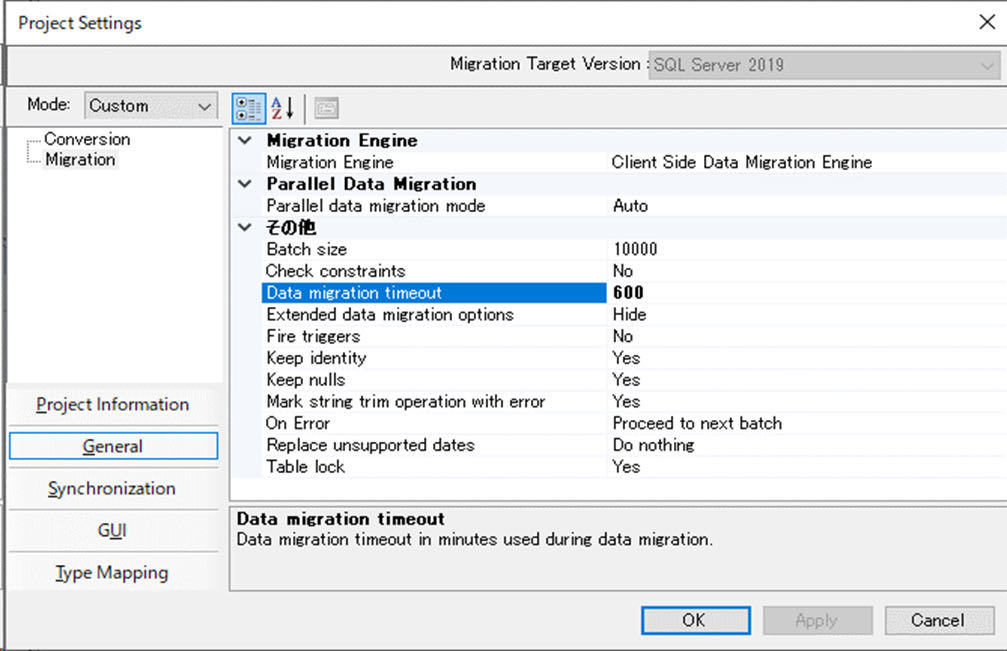1007x651 pixels.
Task: Click the Cancel button
Action: pyautogui.click(x=938, y=620)
